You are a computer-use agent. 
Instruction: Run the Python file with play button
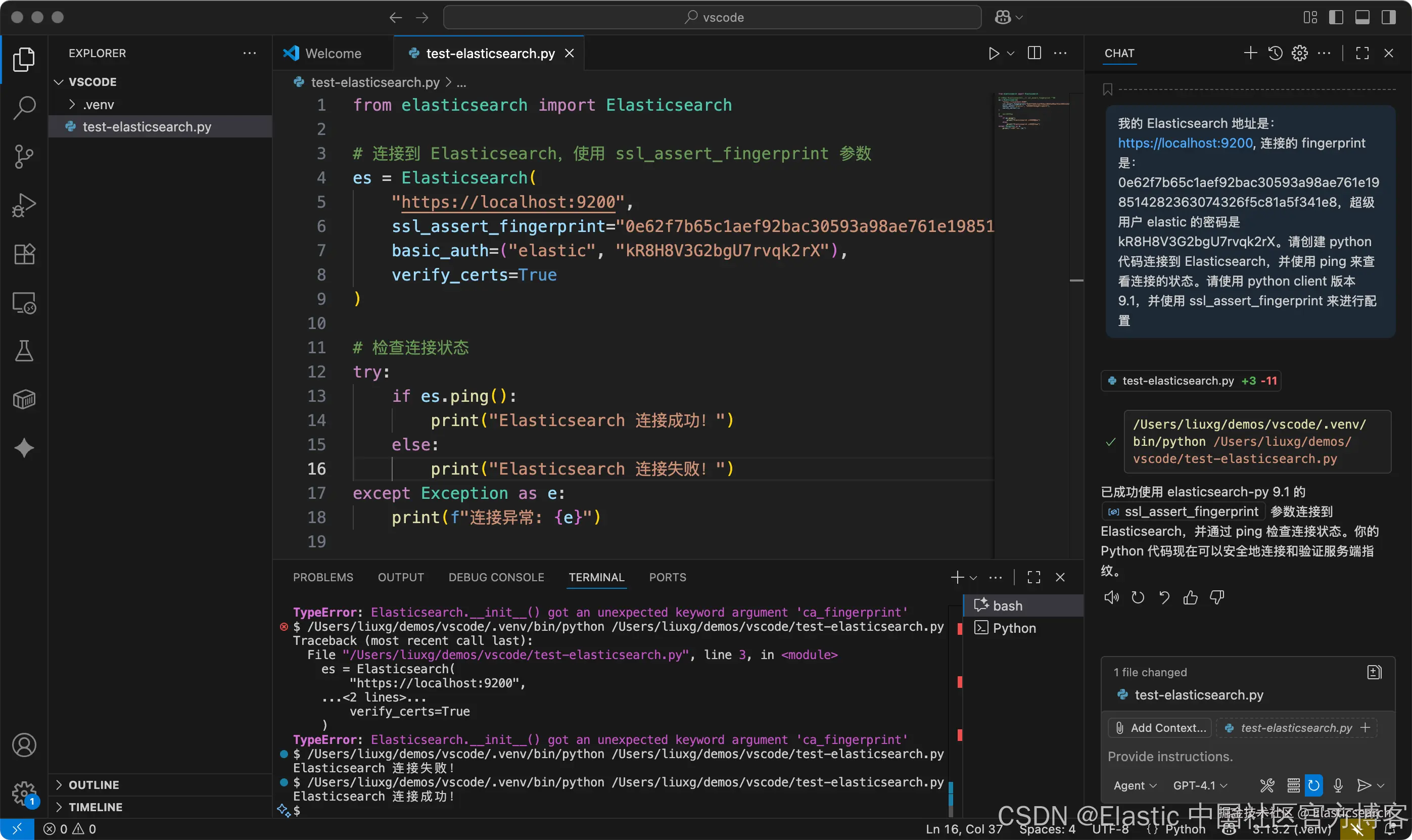click(993, 53)
